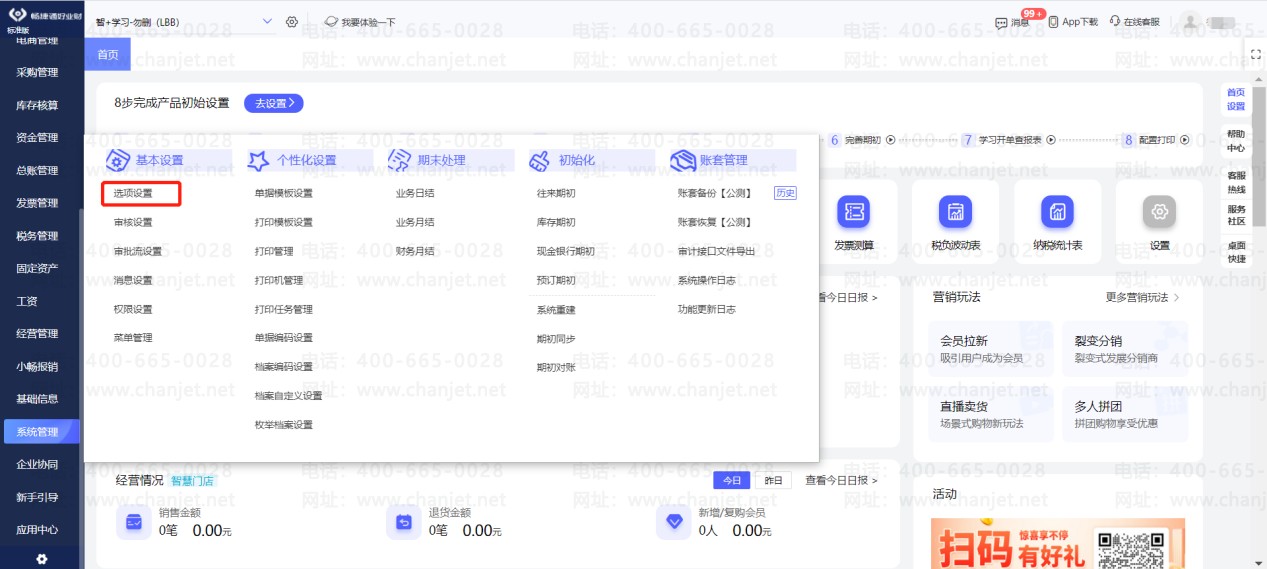Click the 期末处理 header icon
This screenshot has width=1267, height=569.
click(400, 160)
